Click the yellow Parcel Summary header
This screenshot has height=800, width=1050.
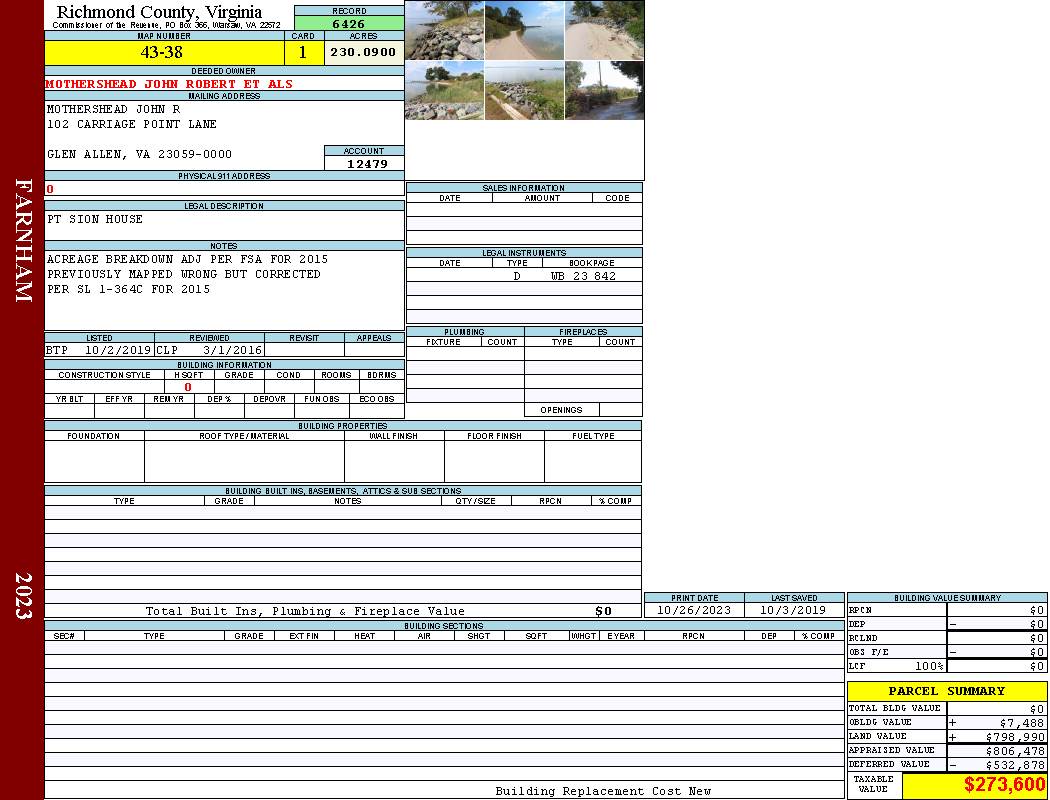click(946, 691)
